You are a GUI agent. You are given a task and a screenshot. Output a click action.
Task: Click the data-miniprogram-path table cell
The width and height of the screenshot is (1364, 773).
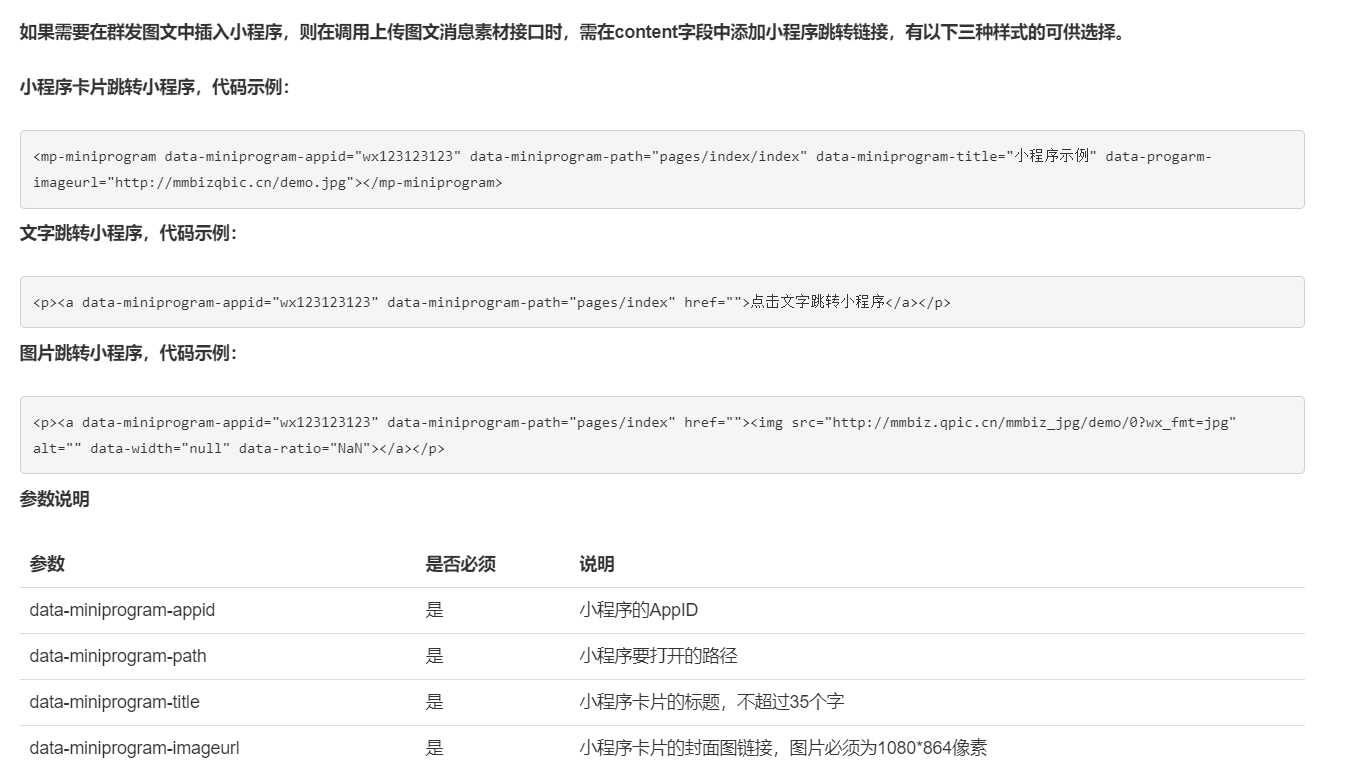click(x=118, y=656)
